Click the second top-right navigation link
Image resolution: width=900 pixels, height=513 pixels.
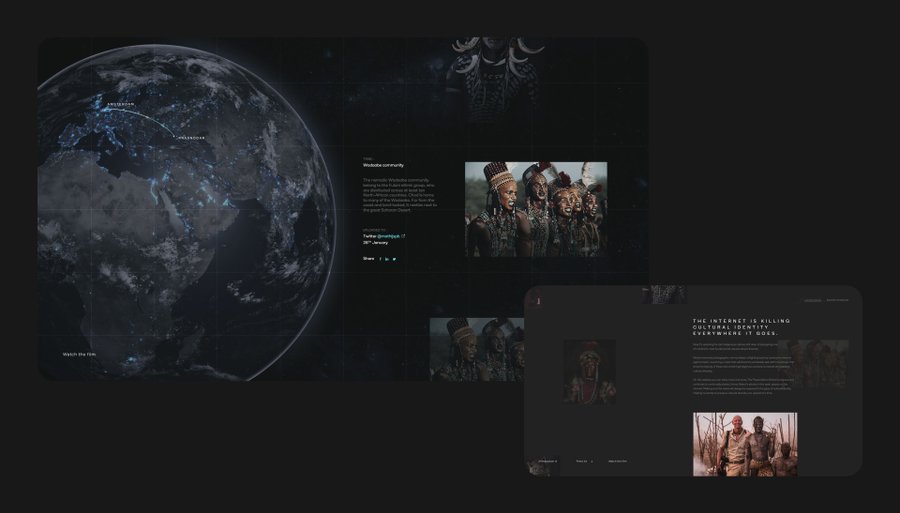pos(837,299)
